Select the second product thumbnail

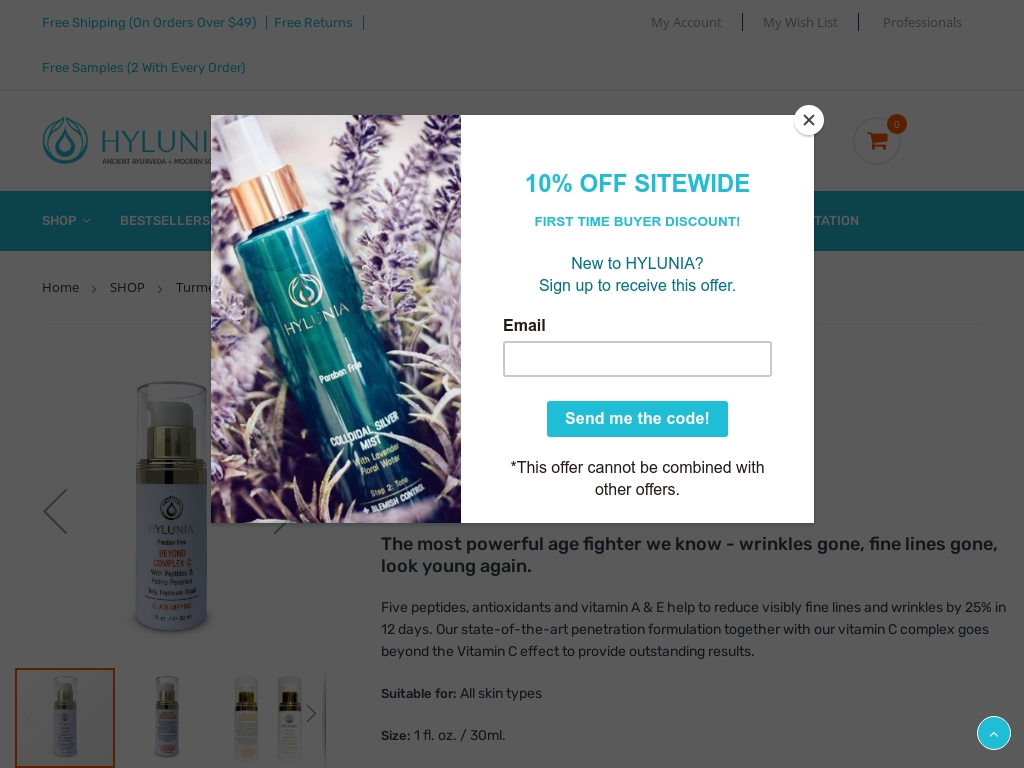(167, 718)
